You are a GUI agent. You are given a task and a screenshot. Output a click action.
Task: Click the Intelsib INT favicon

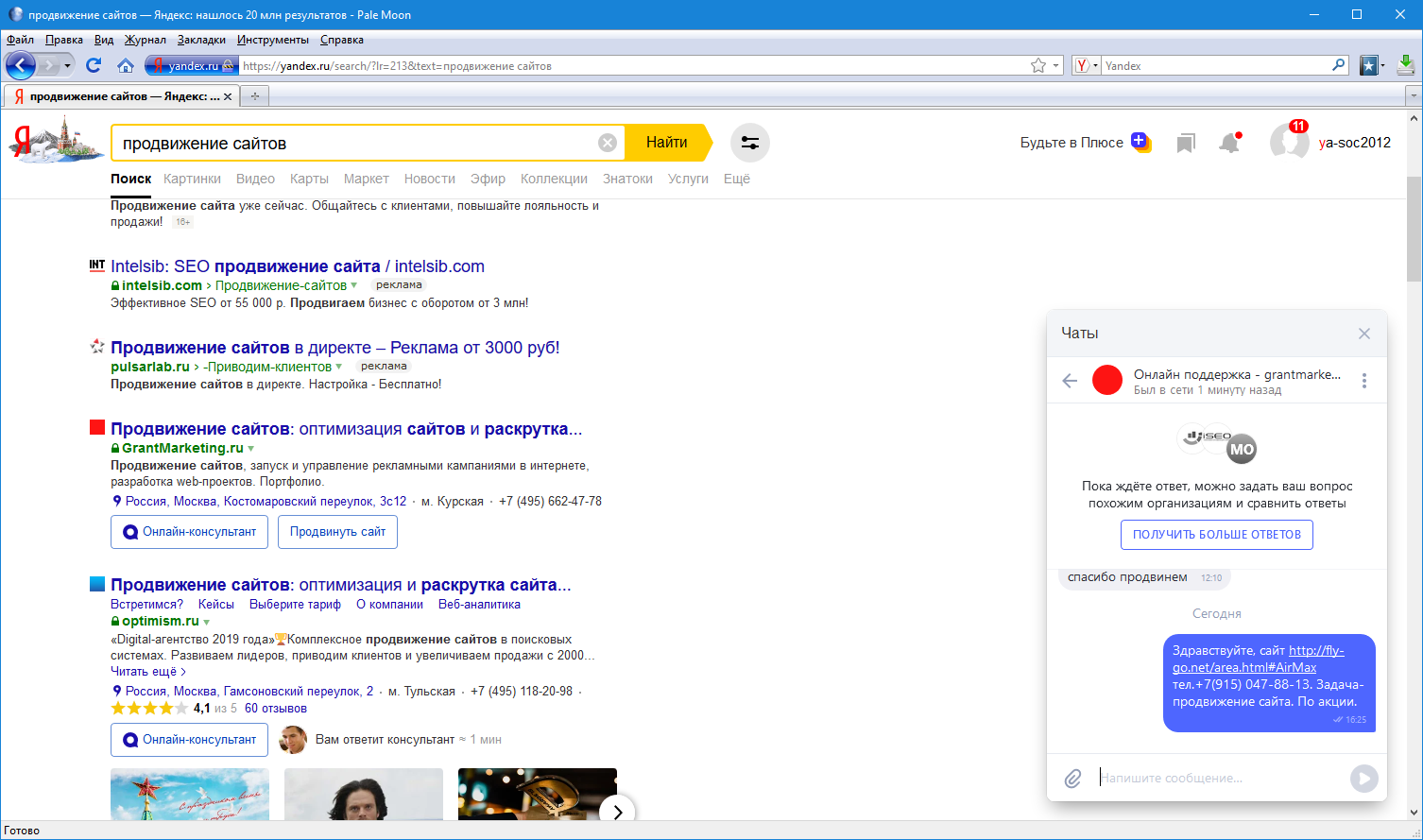point(96,266)
